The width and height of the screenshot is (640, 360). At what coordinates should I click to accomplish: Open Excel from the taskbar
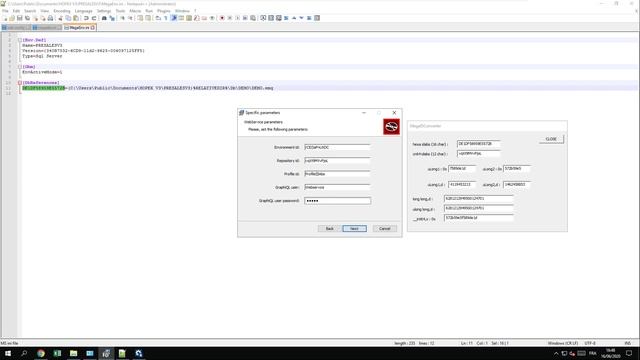57,353
